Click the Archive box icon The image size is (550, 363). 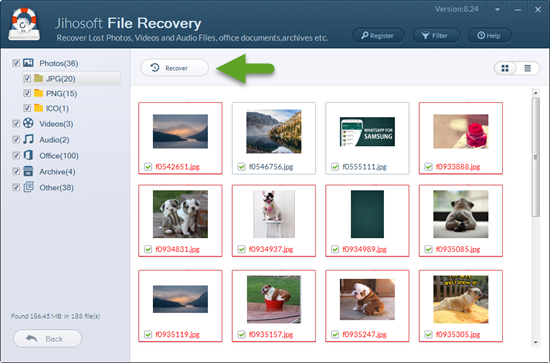pos(28,171)
